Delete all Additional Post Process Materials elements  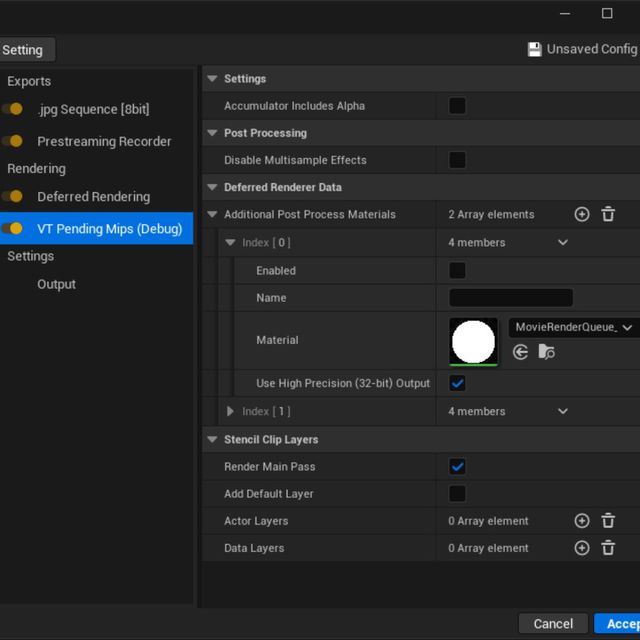608,214
